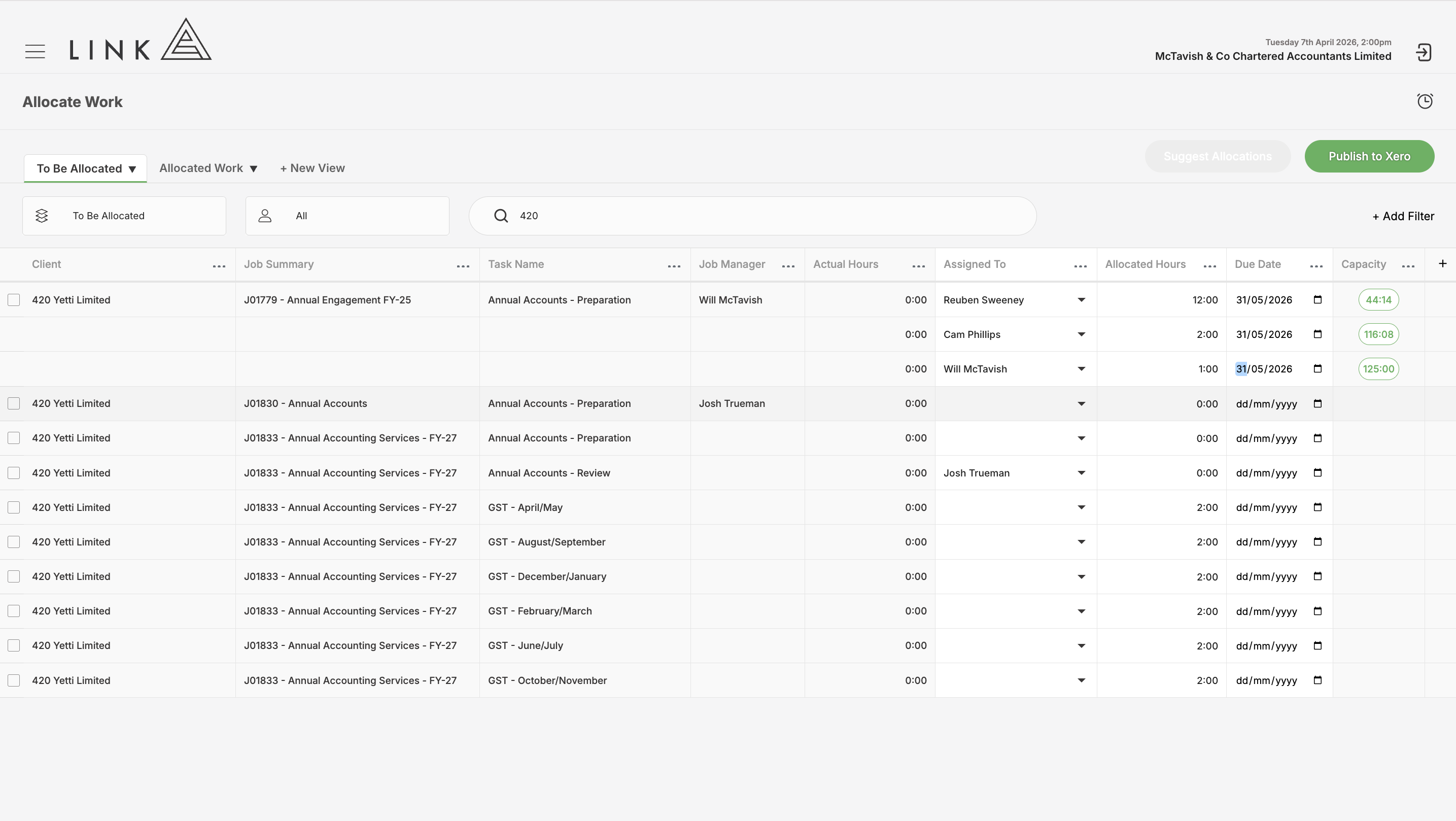The image size is (1456, 821).
Task: Open calendar picker for GST - August/September row
Action: tap(1318, 542)
